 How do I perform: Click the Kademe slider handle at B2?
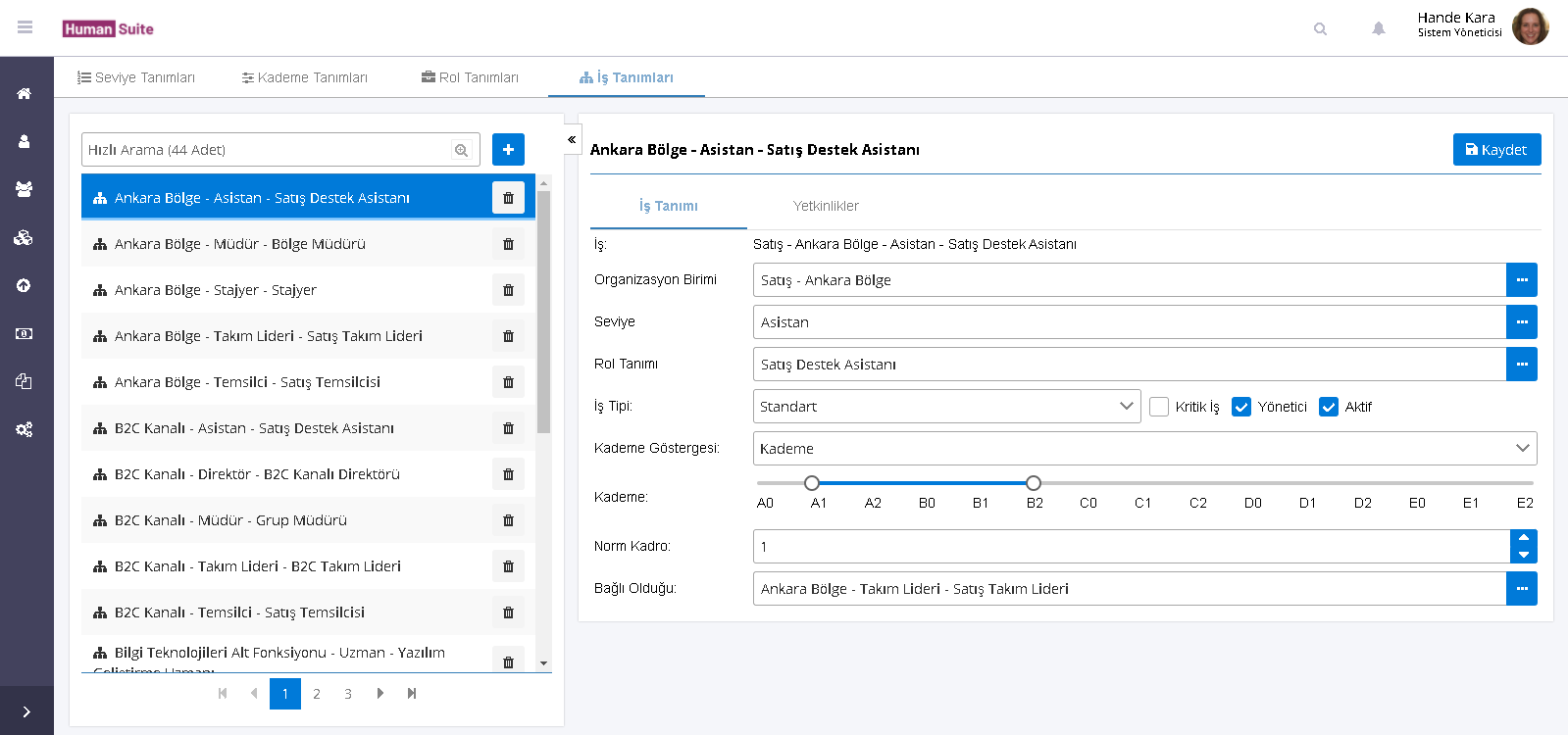[1034, 483]
